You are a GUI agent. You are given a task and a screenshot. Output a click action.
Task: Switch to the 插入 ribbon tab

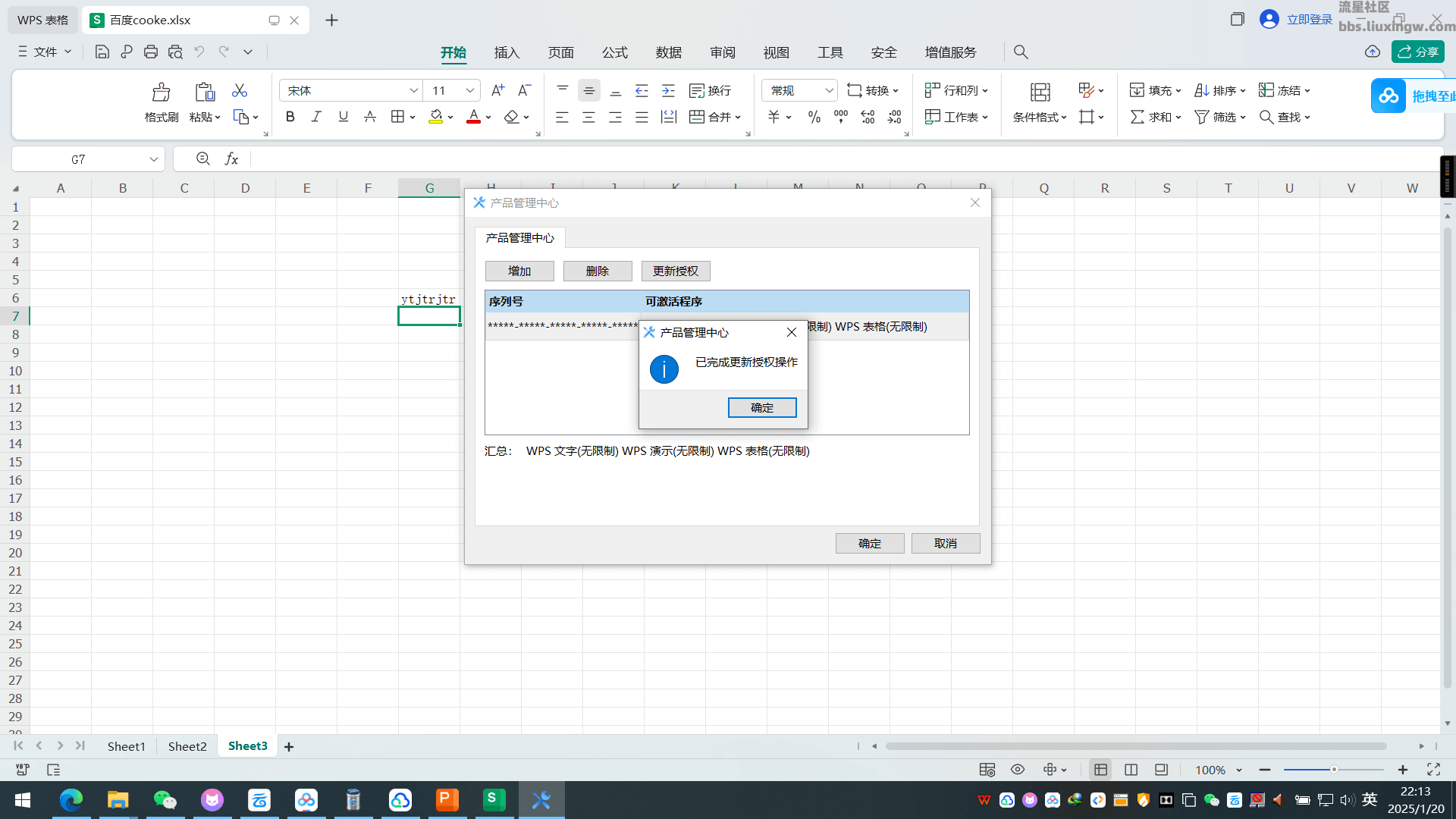pyautogui.click(x=507, y=52)
